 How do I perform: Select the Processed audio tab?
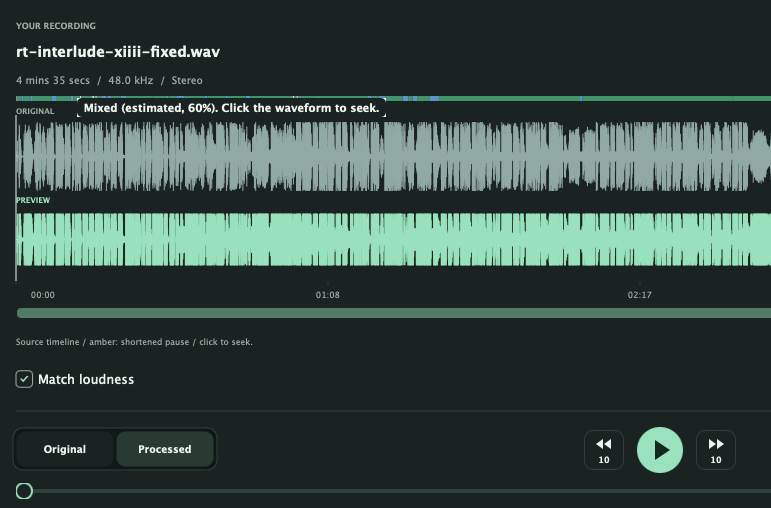point(165,449)
